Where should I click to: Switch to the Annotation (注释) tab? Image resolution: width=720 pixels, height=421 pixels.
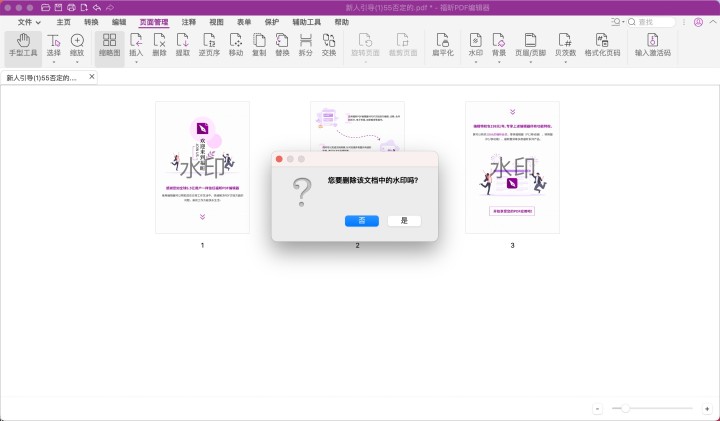(188, 21)
